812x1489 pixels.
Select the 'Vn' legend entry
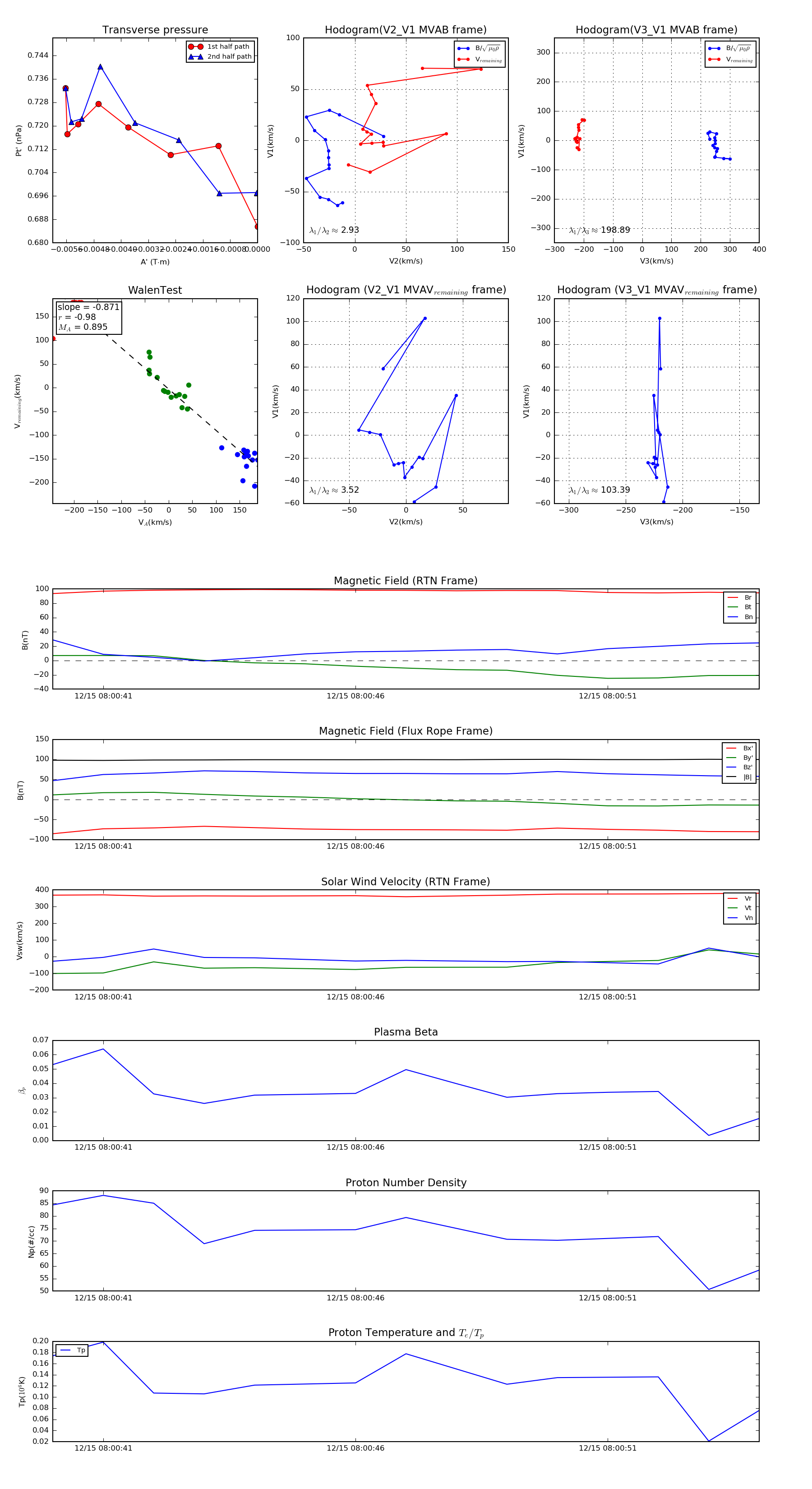coord(740,918)
